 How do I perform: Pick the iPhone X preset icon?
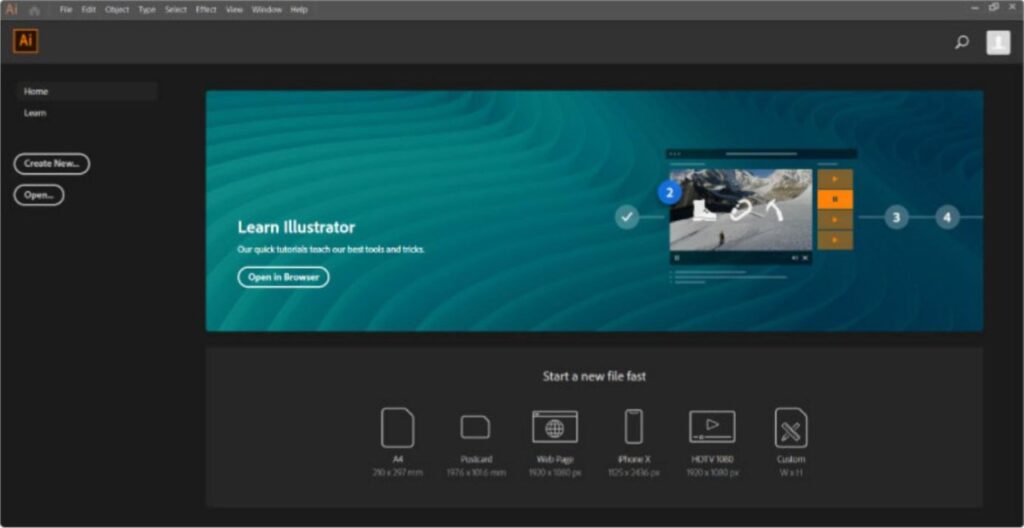pyautogui.click(x=633, y=427)
